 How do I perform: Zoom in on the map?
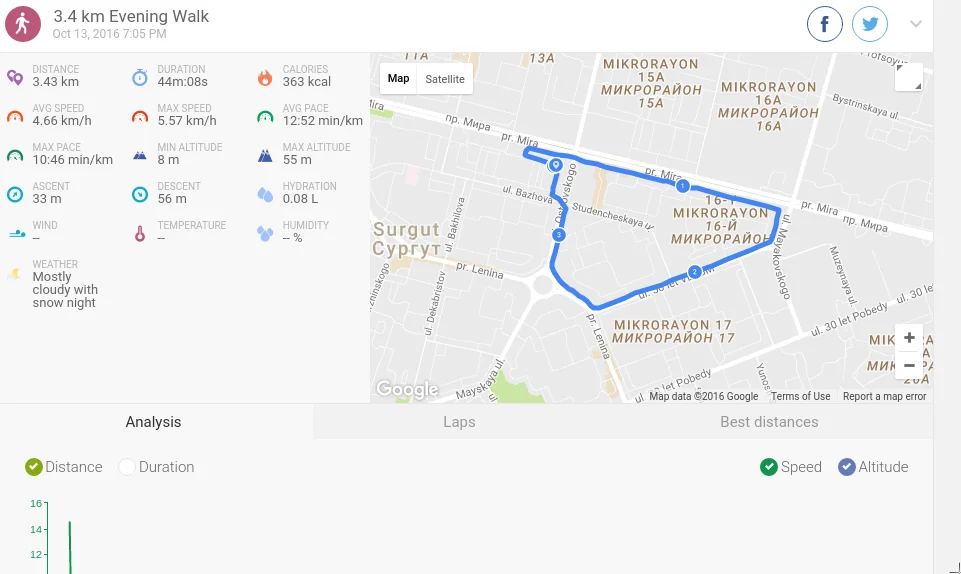point(909,338)
